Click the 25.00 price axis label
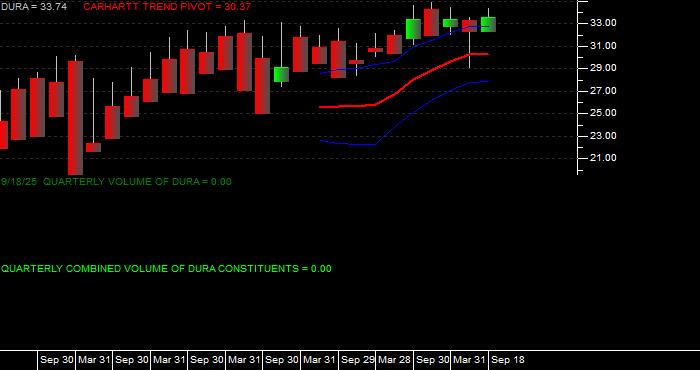 (604, 113)
